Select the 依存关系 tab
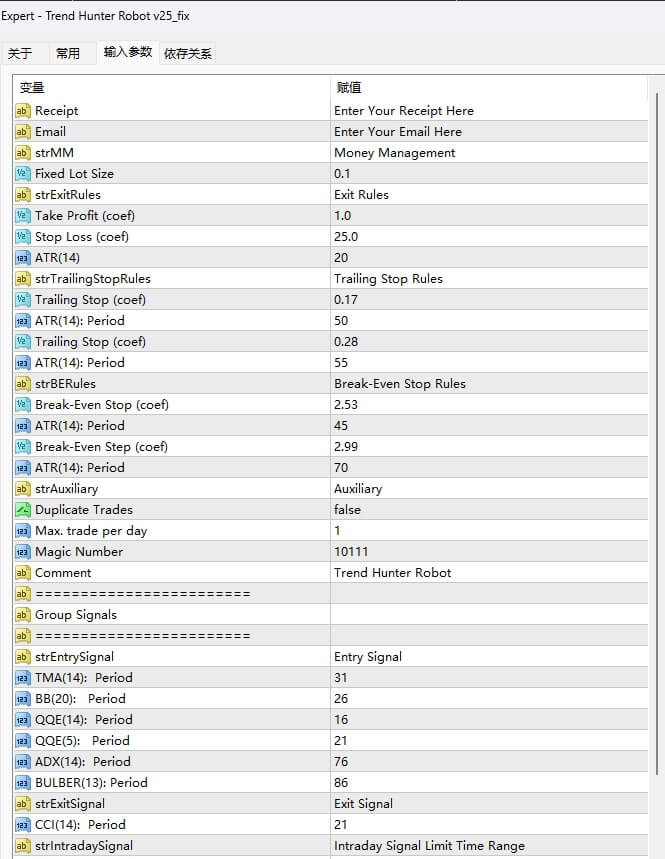665x859 pixels. [x=188, y=53]
